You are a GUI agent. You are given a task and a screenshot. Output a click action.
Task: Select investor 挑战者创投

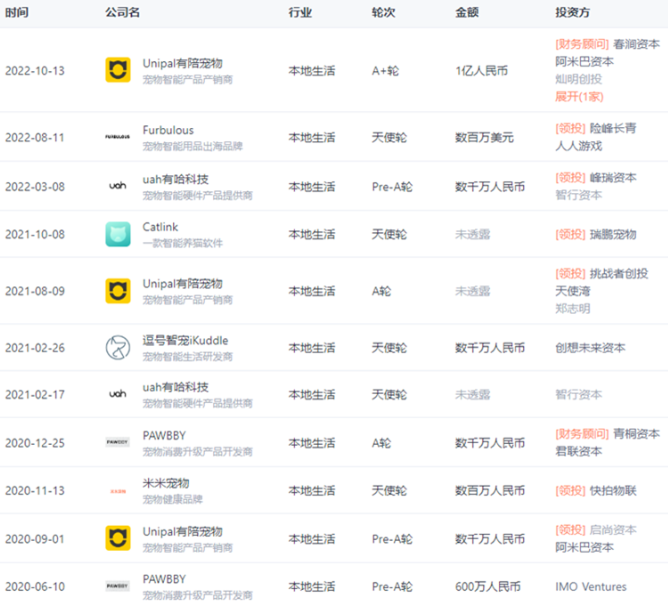(x=619, y=274)
